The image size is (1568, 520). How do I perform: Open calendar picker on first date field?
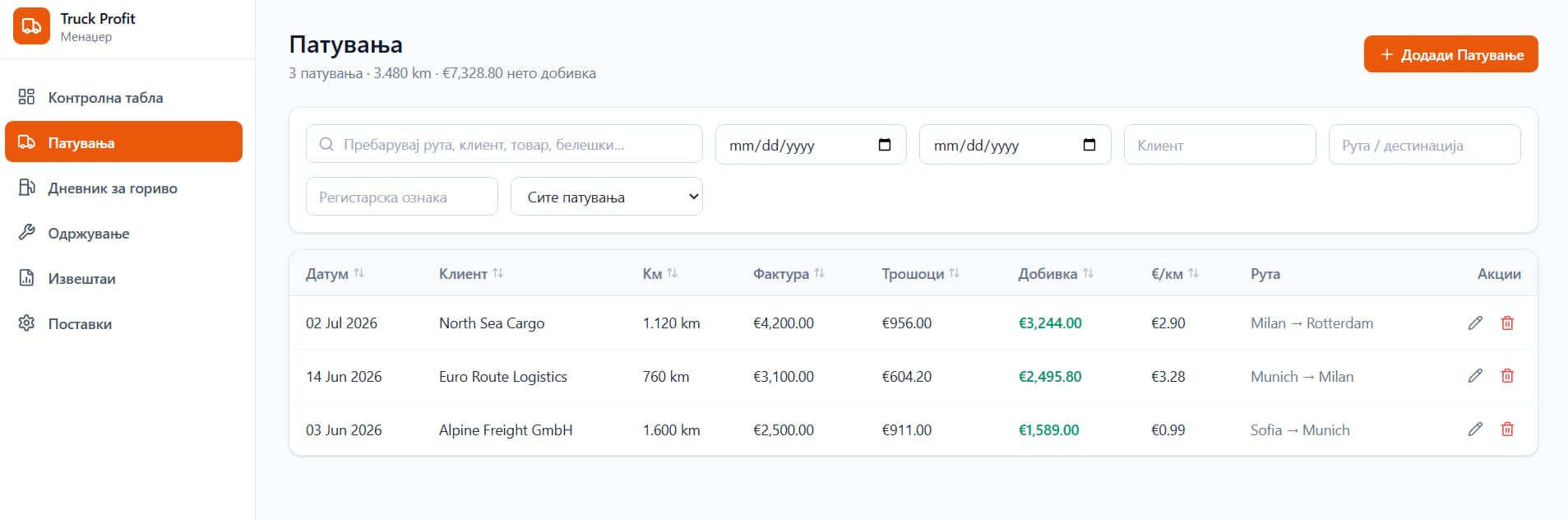[x=885, y=145]
